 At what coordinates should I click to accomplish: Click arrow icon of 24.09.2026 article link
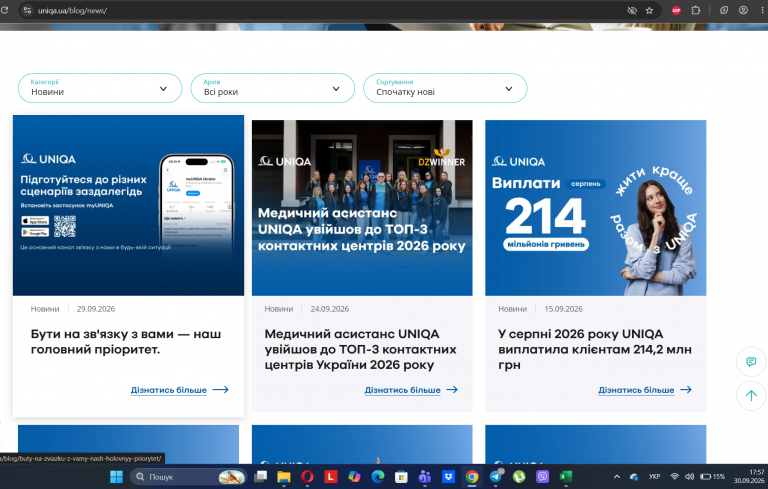pos(452,390)
